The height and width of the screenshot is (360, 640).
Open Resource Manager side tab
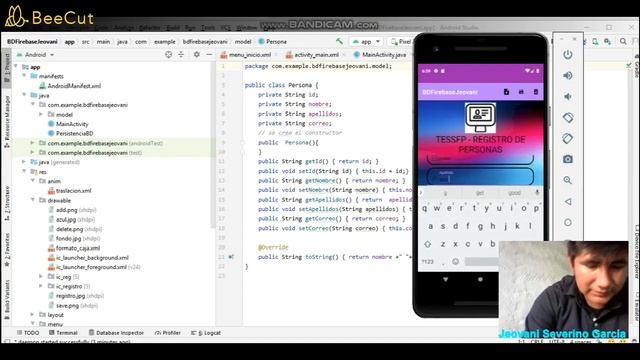7,122
